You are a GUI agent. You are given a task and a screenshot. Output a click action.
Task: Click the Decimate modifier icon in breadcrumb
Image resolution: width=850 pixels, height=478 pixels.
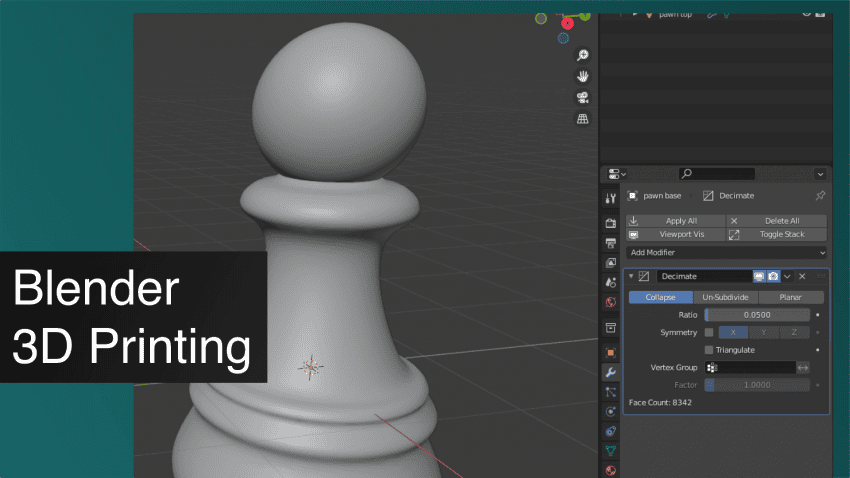click(708, 196)
